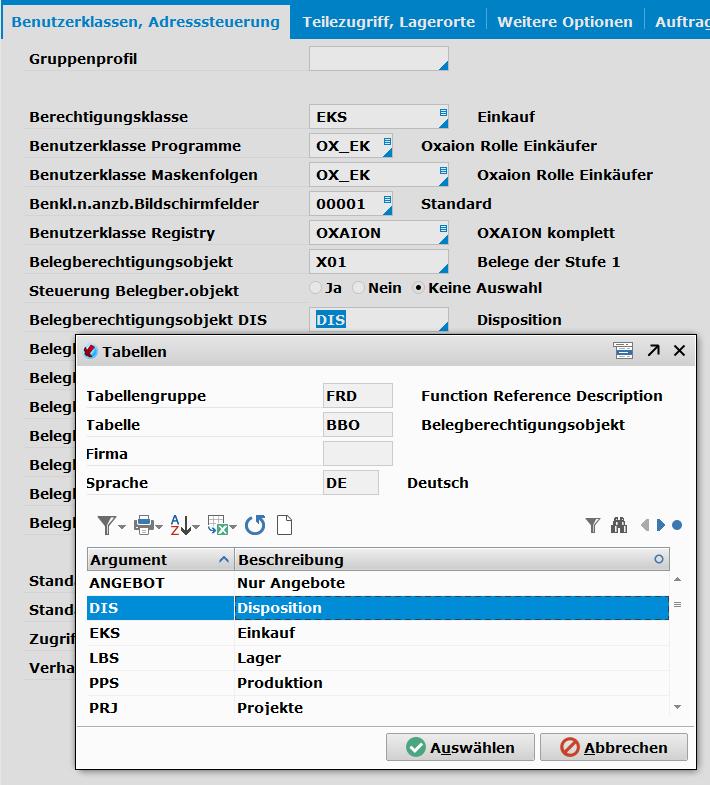Open the filter tool in Tabellen toolbar
This screenshot has height=785, width=710.
106,525
